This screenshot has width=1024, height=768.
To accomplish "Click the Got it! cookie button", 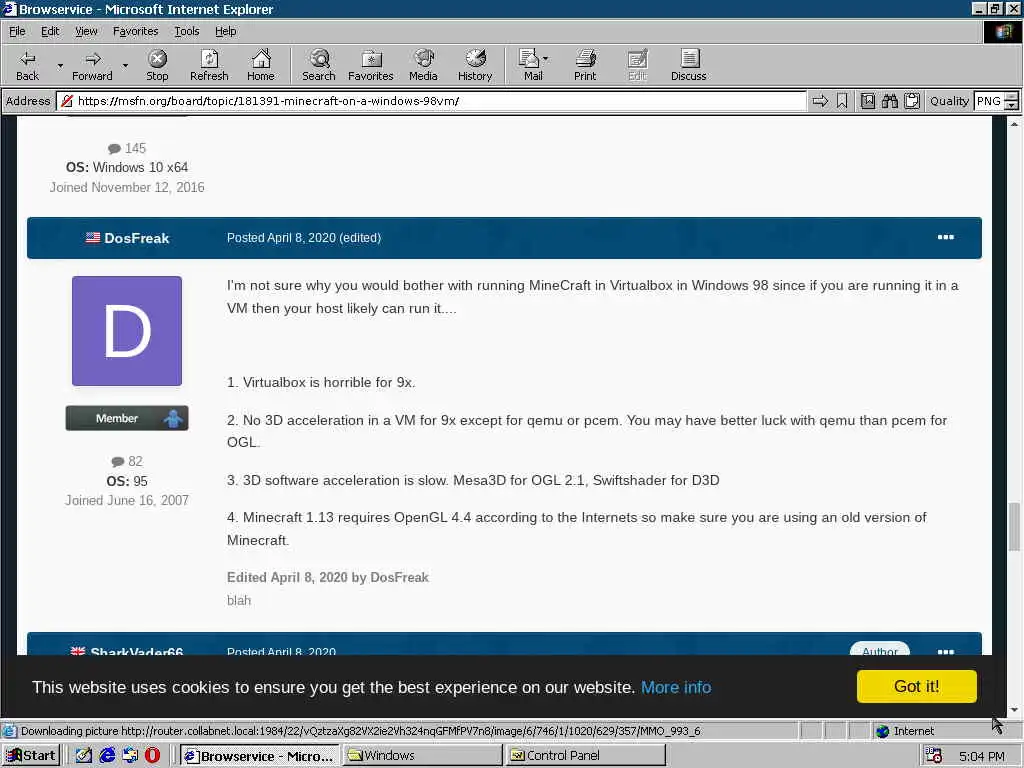I will pos(916,686).
